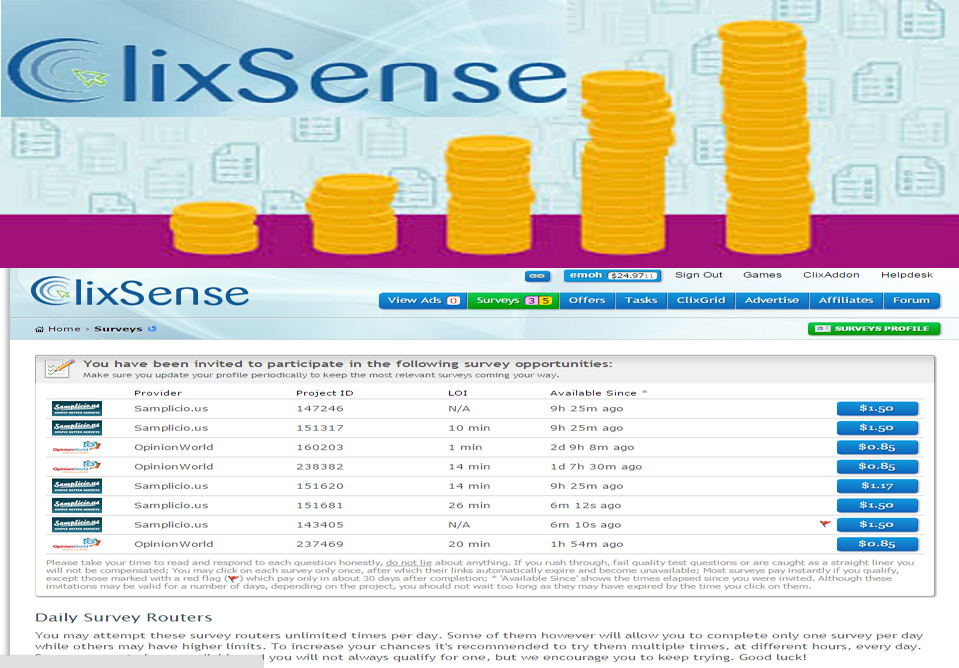Click the '2d 9h 8m ago' cell

592,447
